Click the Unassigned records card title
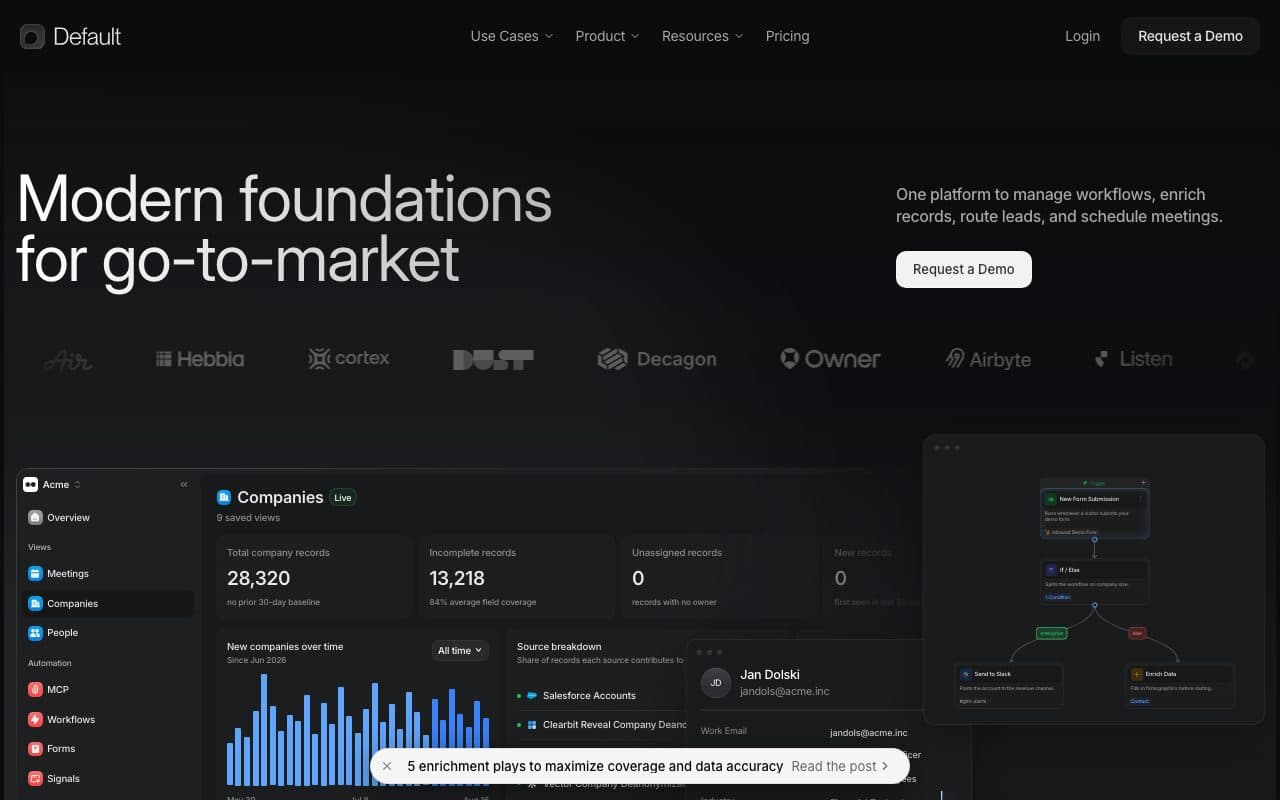The image size is (1280, 800). point(677,552)
